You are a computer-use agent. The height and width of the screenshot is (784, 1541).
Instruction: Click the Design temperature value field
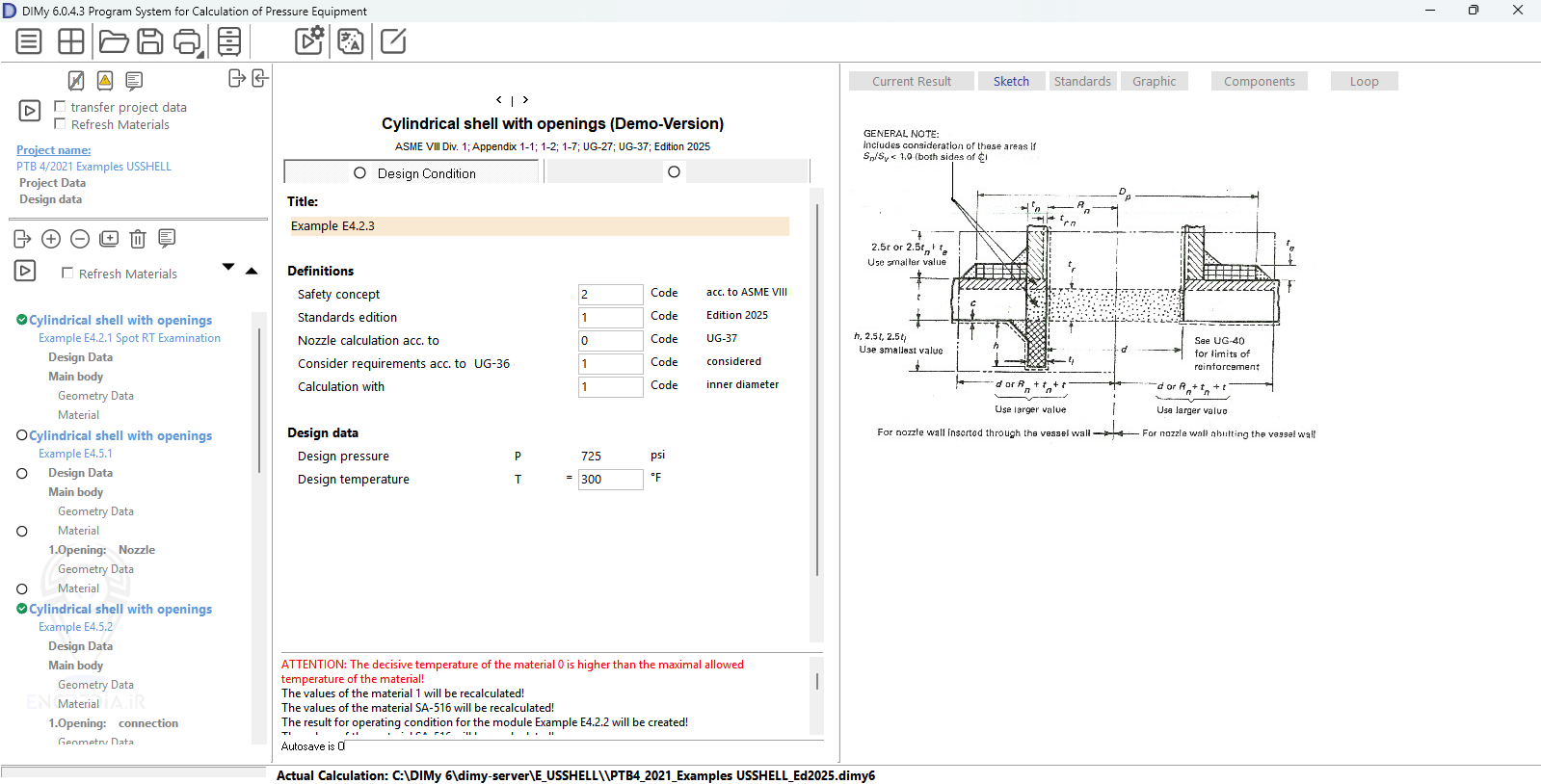tap(611, 480)
